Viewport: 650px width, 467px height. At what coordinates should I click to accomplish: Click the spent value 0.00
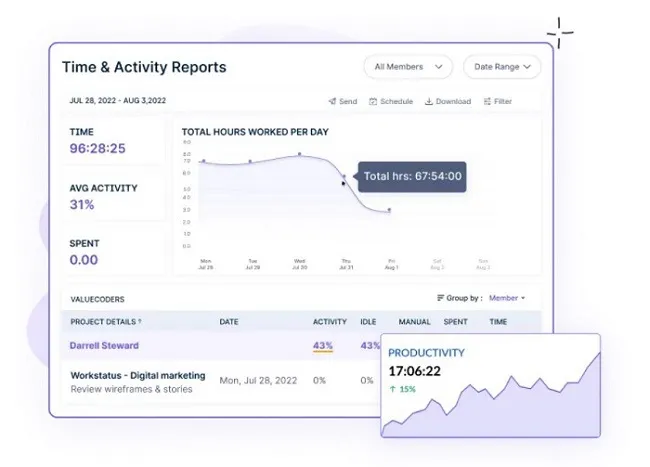coord(84,260)
